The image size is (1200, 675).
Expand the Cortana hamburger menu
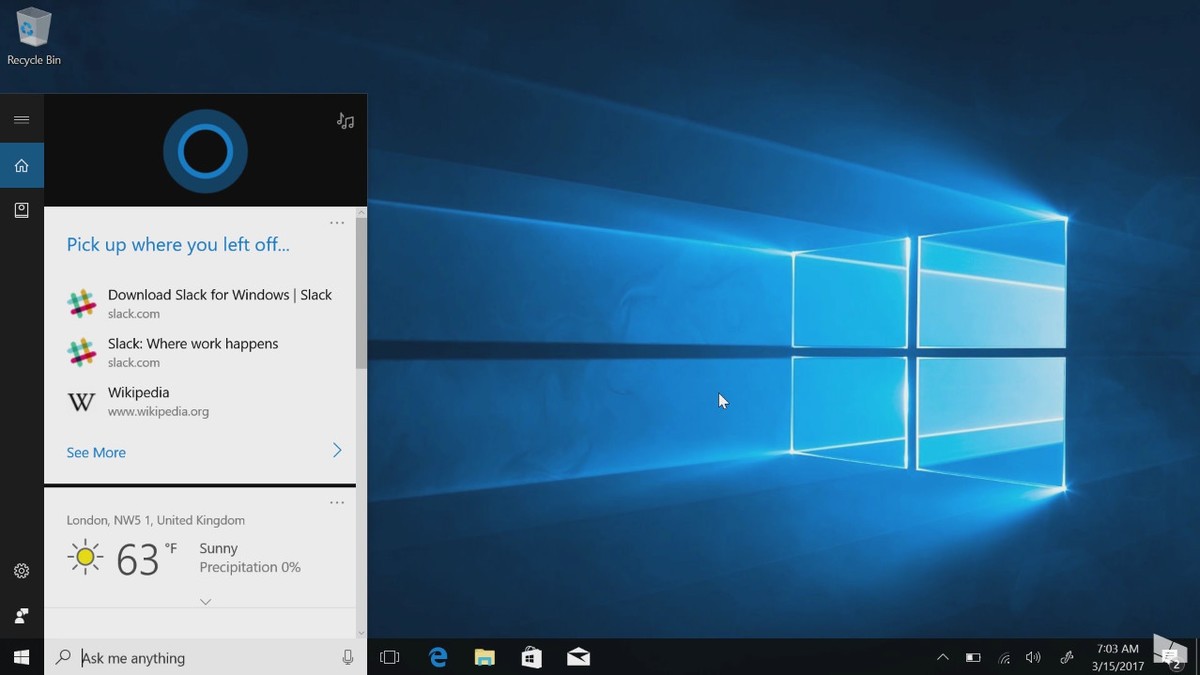click(21, 120)
